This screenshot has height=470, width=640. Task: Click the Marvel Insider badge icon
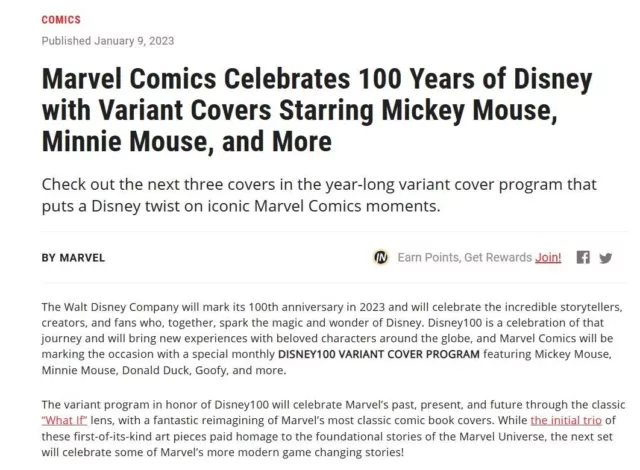coord(381,257)
